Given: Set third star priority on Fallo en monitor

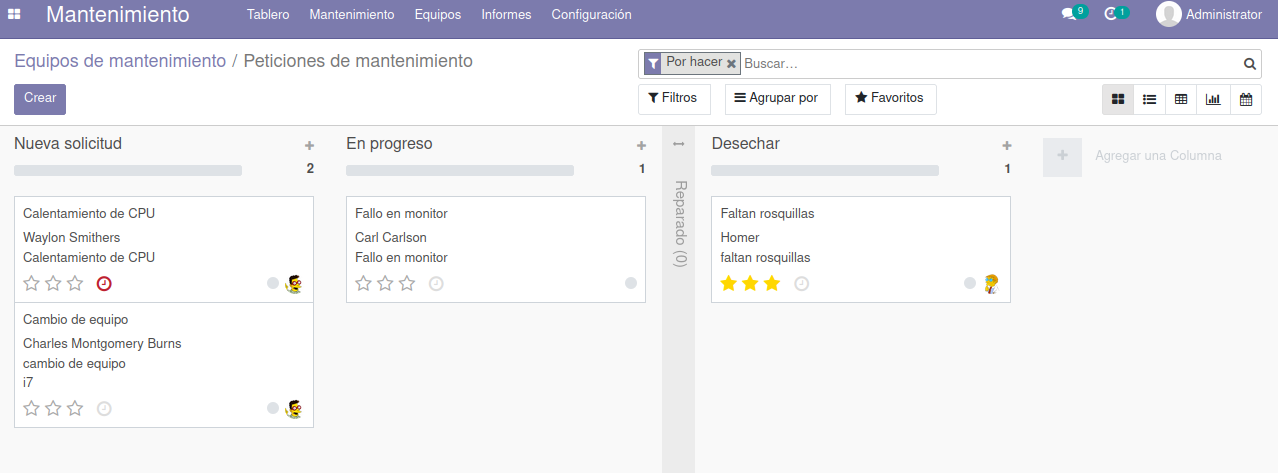Looking at the screenshot, I should (407, 284).
